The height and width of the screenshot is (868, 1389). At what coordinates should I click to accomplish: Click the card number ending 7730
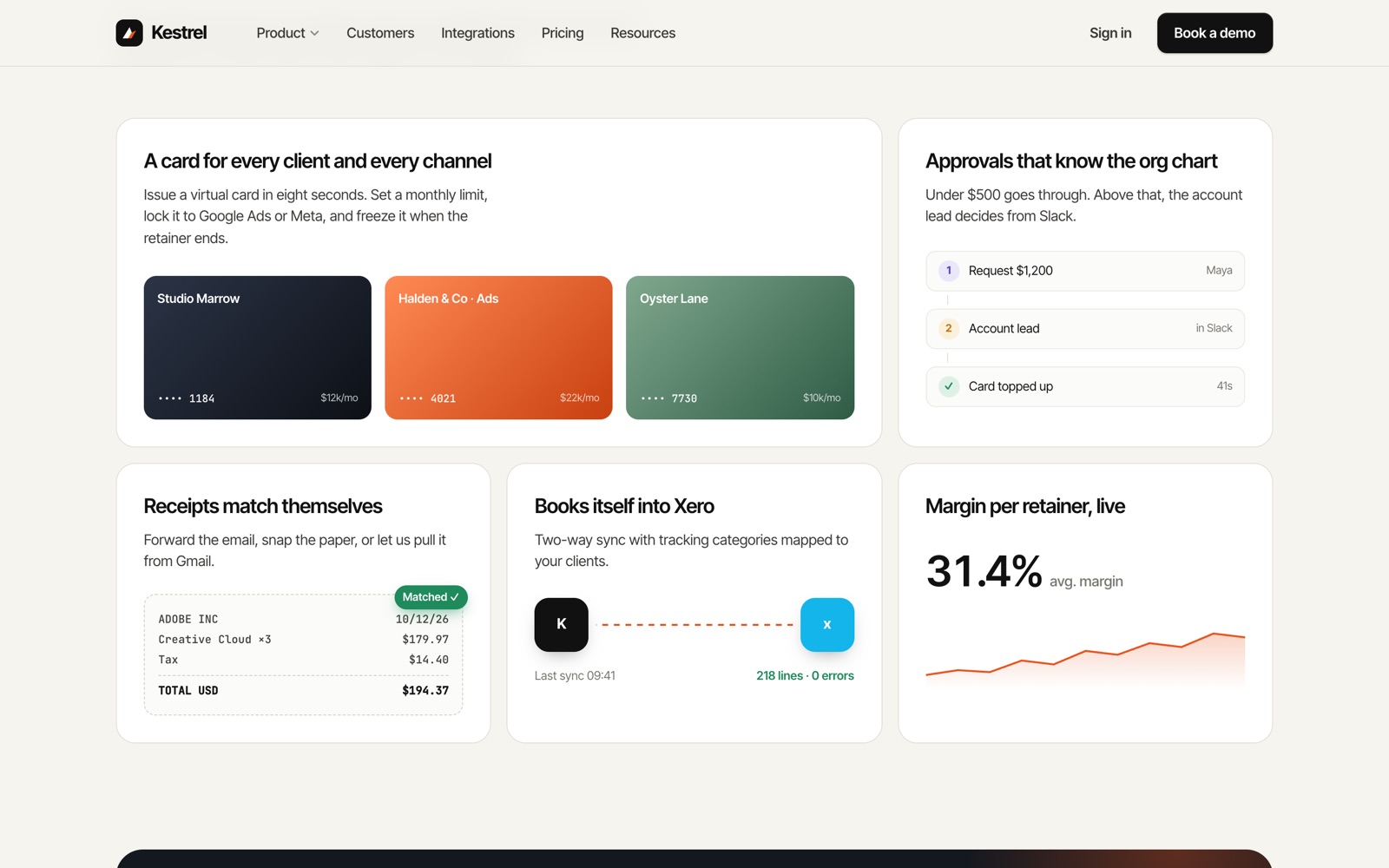[x=669, y=398]
